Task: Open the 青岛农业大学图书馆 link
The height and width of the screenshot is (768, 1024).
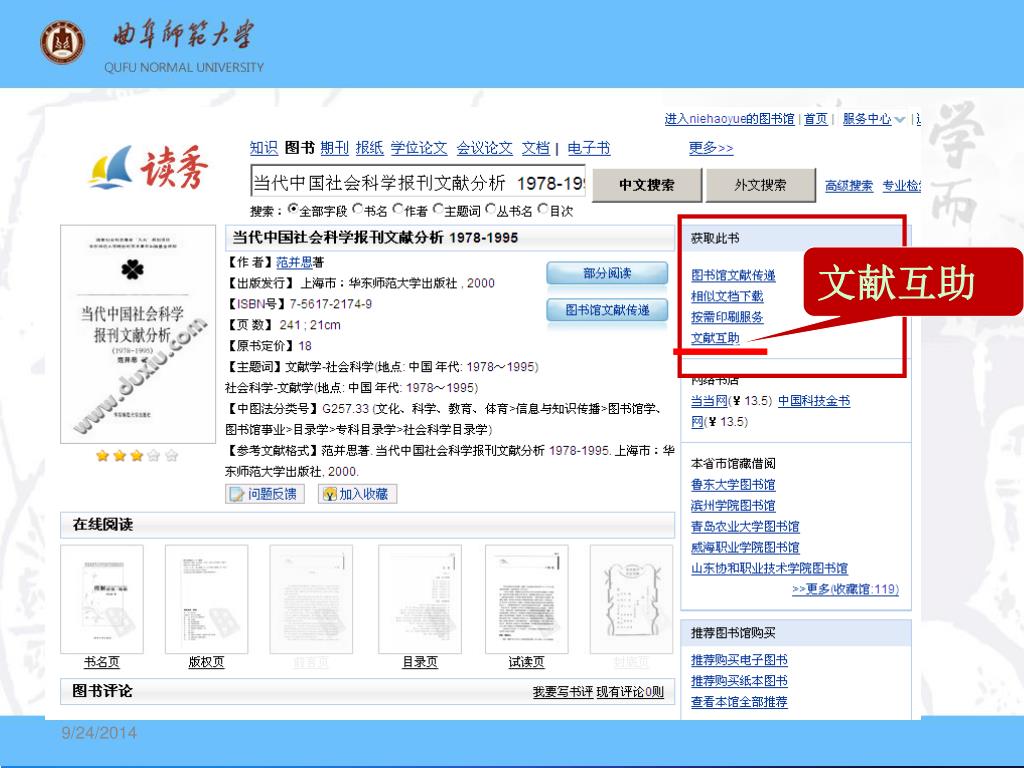Action: (x=745, y=526)
